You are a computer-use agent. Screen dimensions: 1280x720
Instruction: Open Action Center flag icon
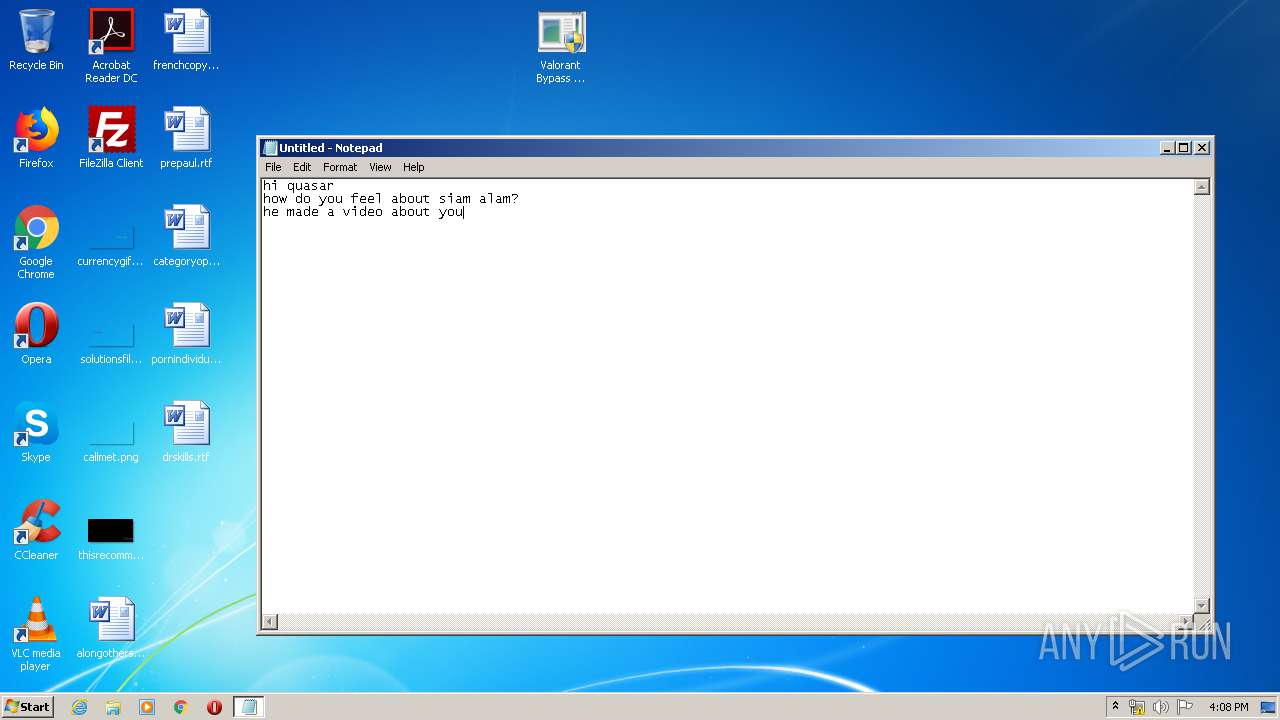(x=1185, y=707)
